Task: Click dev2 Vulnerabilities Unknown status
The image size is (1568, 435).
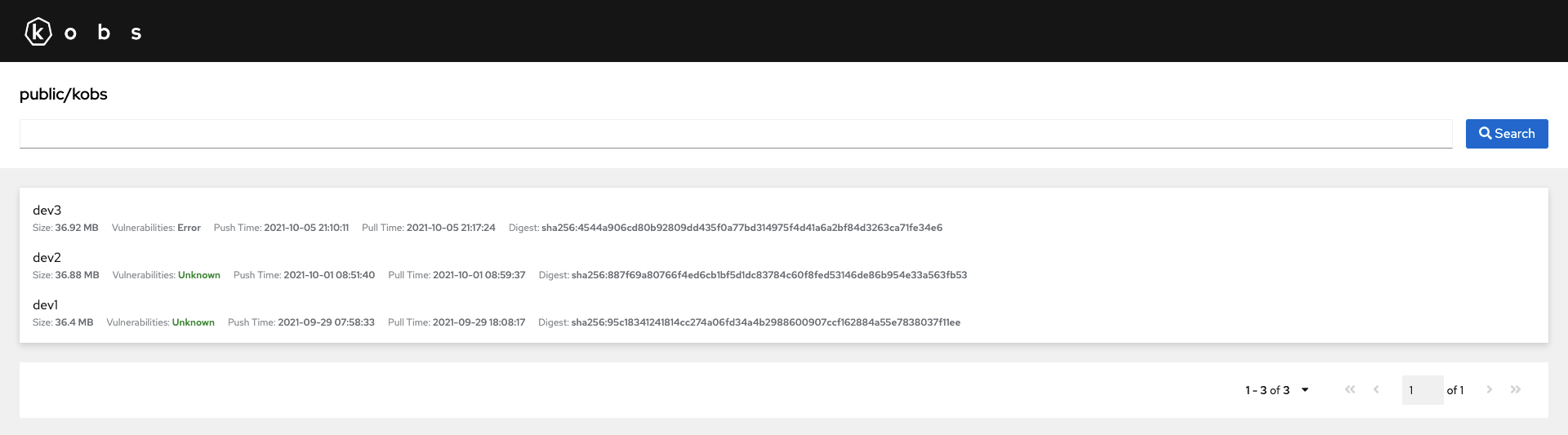Action: click(199, 275)
